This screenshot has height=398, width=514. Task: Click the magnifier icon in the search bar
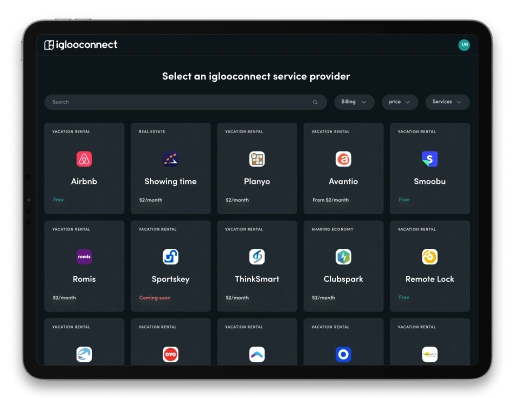tap(315, 102)
